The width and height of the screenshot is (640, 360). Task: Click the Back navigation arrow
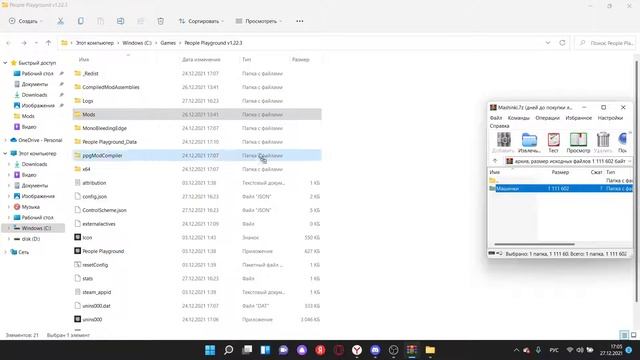click(x=9, y=43)
